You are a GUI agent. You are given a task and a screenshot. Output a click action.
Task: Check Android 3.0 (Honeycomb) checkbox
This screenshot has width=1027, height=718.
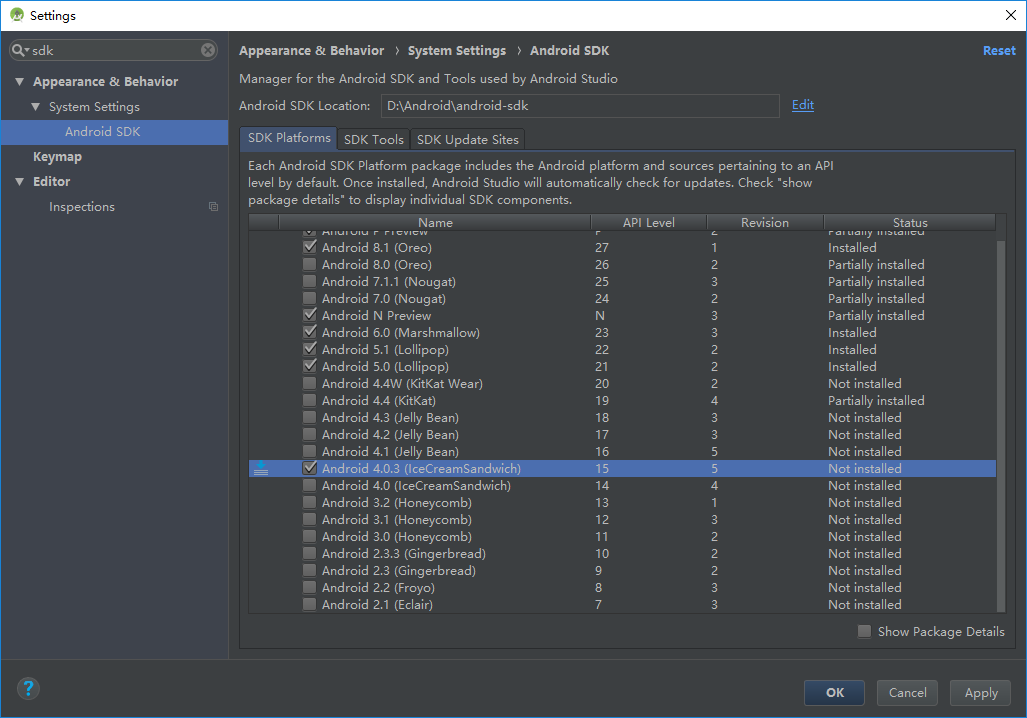point(310,537)
